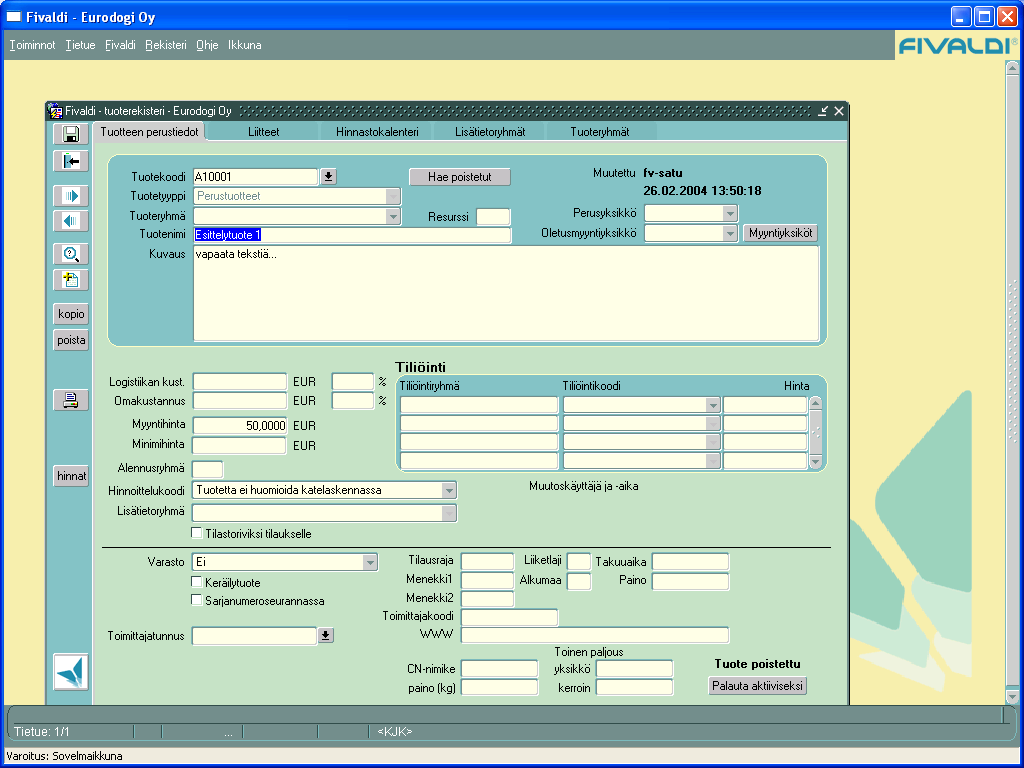Open the Rekisteri menu
1024x768 pixels.
[166, 45]
